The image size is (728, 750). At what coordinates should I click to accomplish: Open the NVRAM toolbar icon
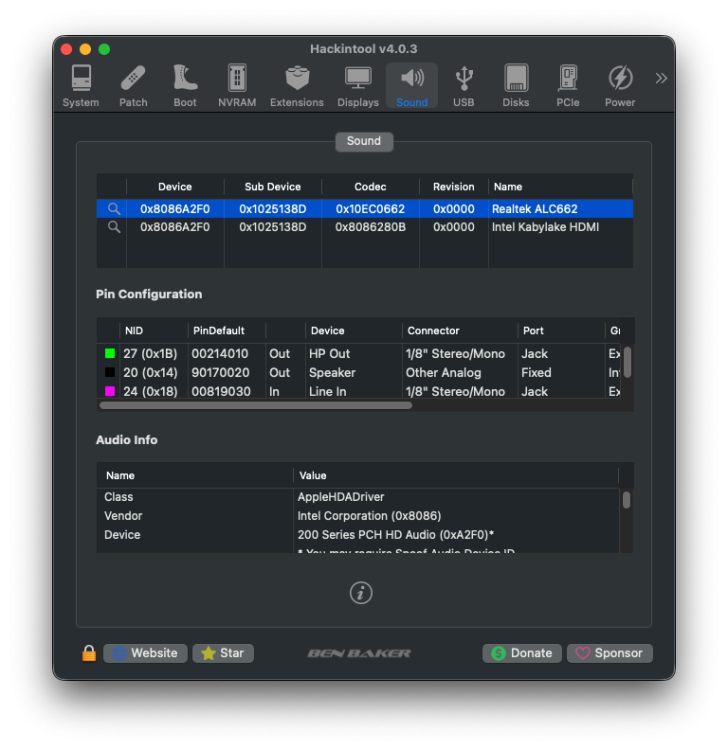237,86
